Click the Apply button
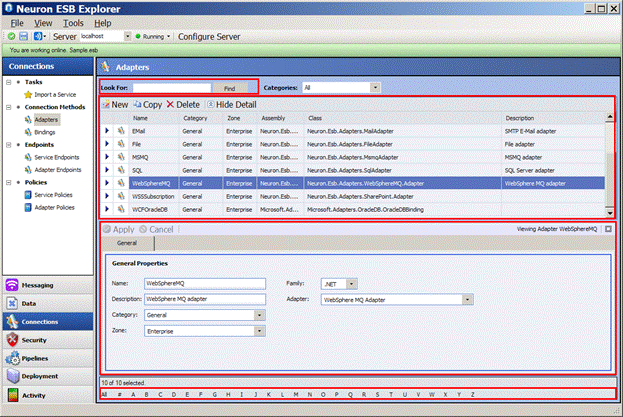623x417 pixels. [119, 230]
